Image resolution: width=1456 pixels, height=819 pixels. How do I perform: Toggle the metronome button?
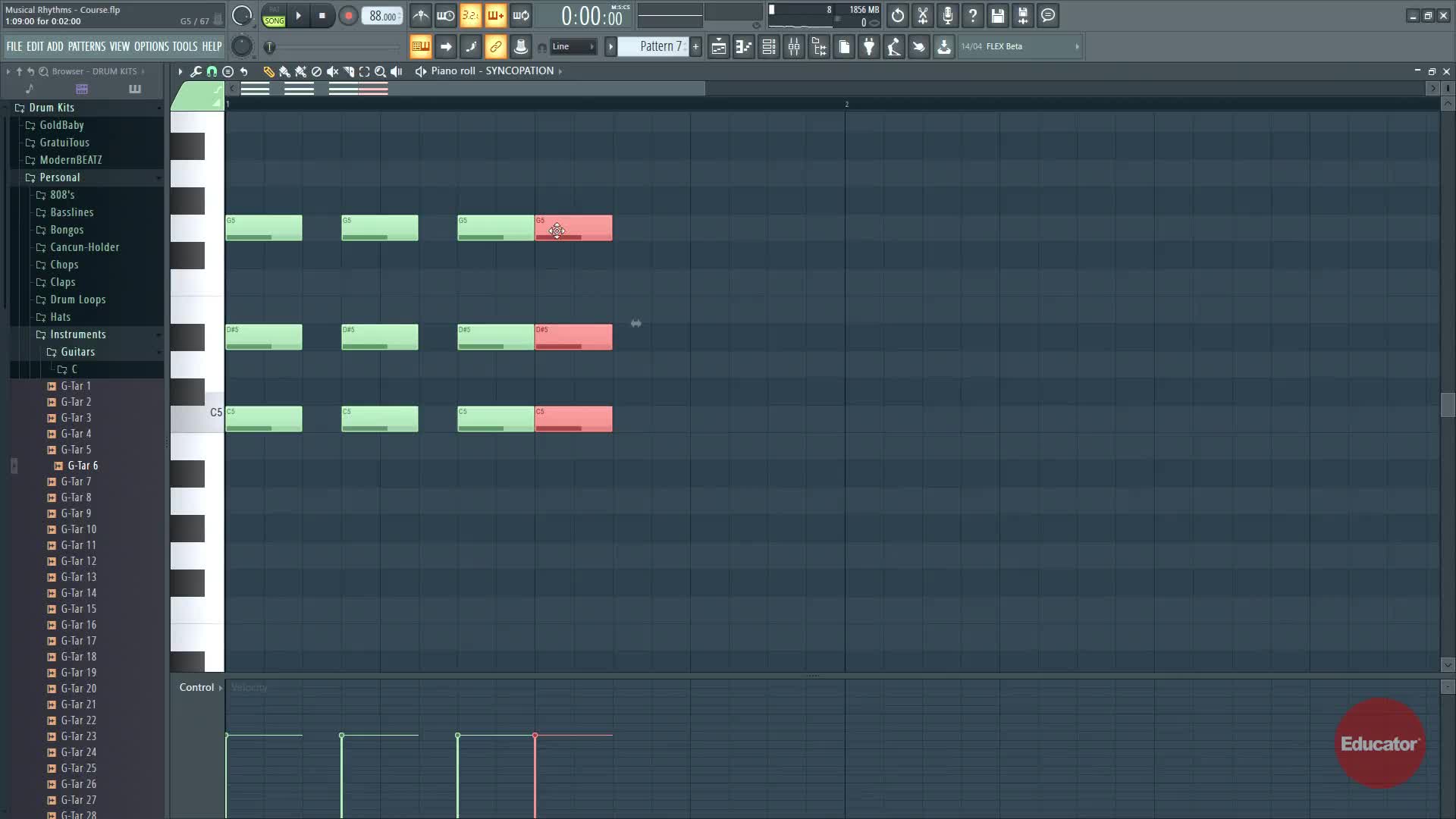tap(421, 16)
